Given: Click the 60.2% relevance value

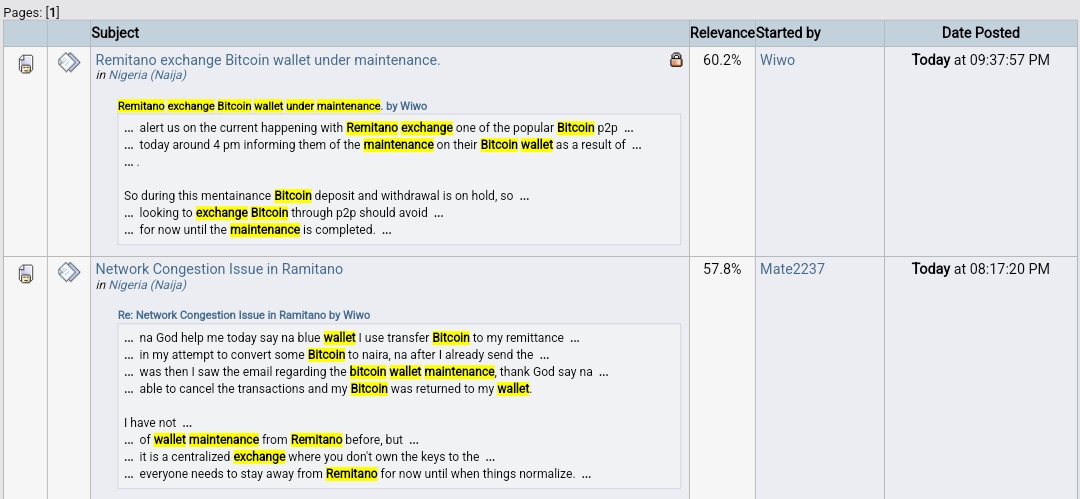Looking at the screenshot, I should click(722, 60).
